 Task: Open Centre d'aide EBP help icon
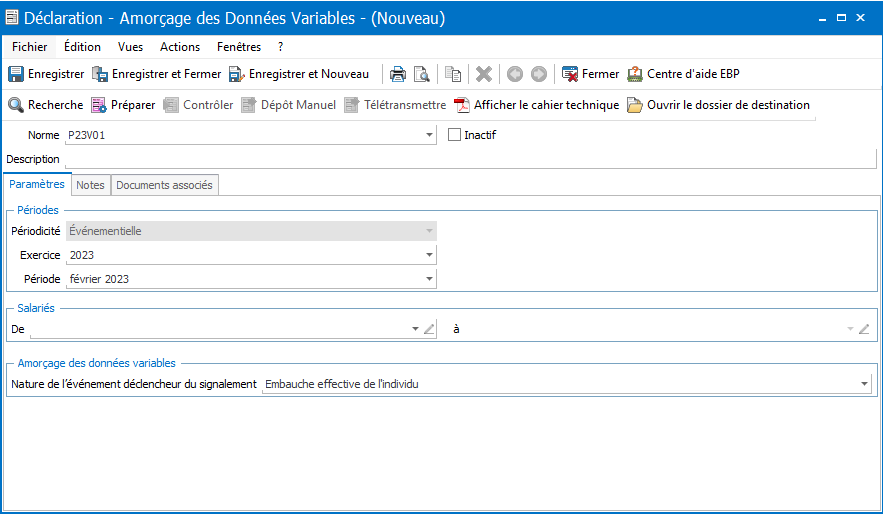pyautogui.click(x=635, y=74)
